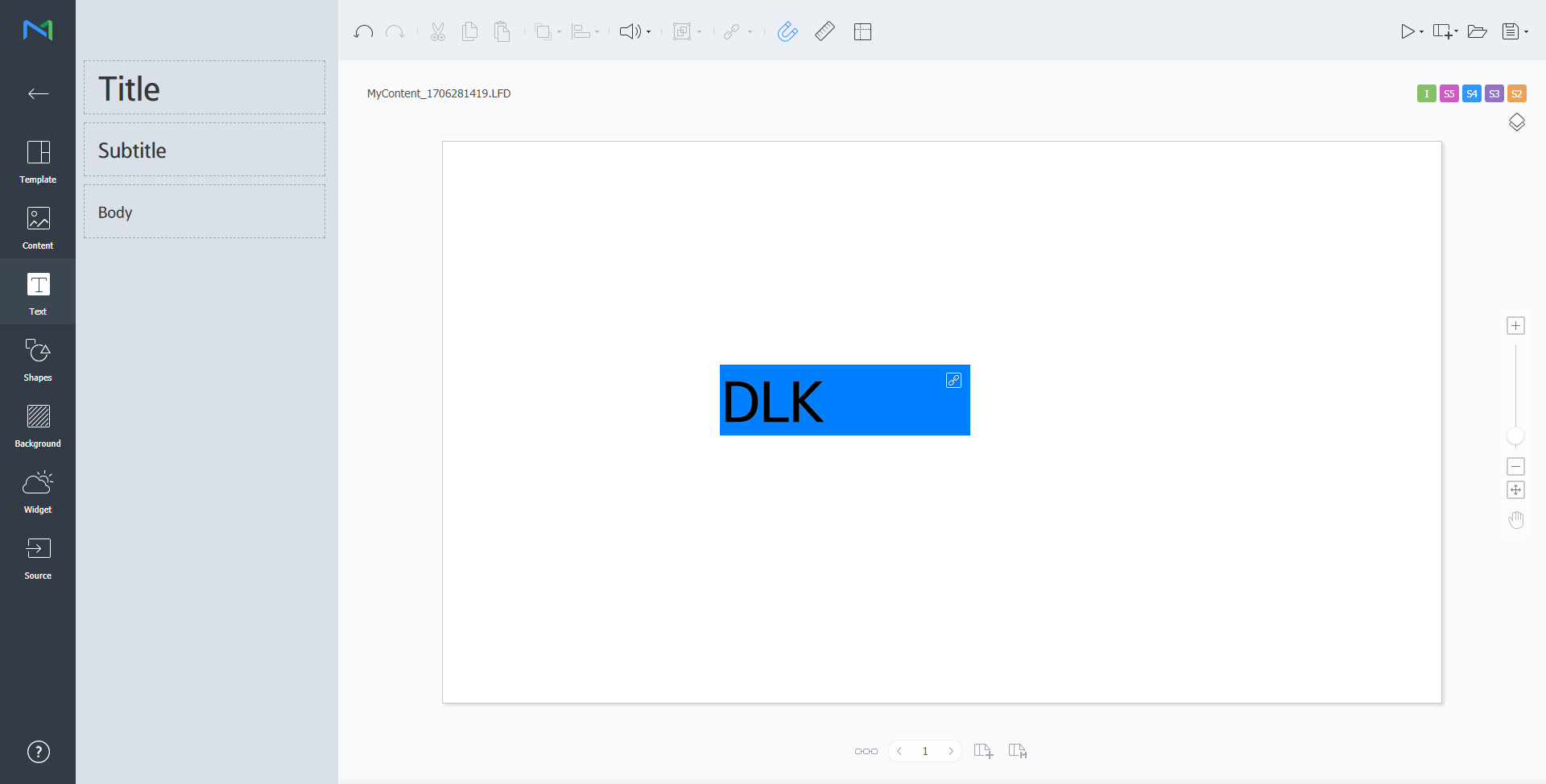Expand the save options dropdown arrow
1546x784 pixels.
coord(1526,32)
